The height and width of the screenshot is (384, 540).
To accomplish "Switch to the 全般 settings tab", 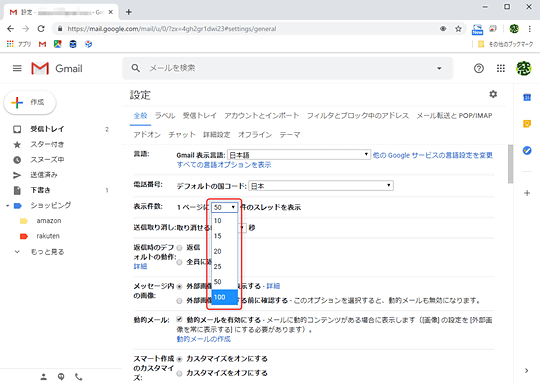I will click(x=140, y=116).
